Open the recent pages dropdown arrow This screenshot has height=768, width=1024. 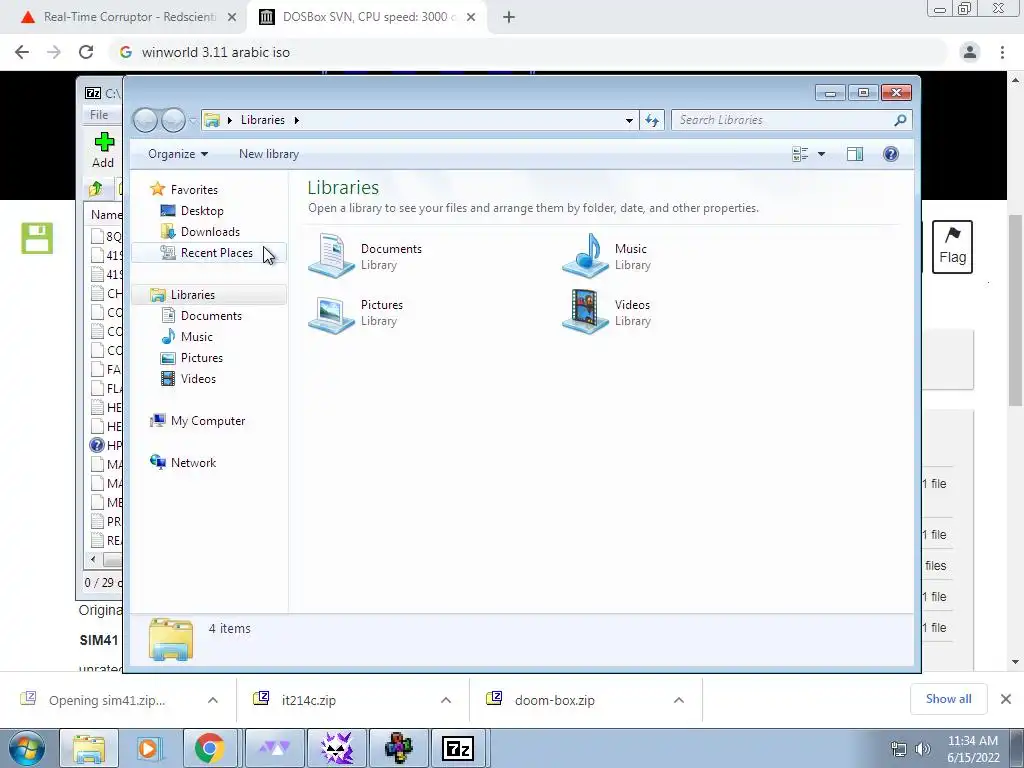click(193, 120)
